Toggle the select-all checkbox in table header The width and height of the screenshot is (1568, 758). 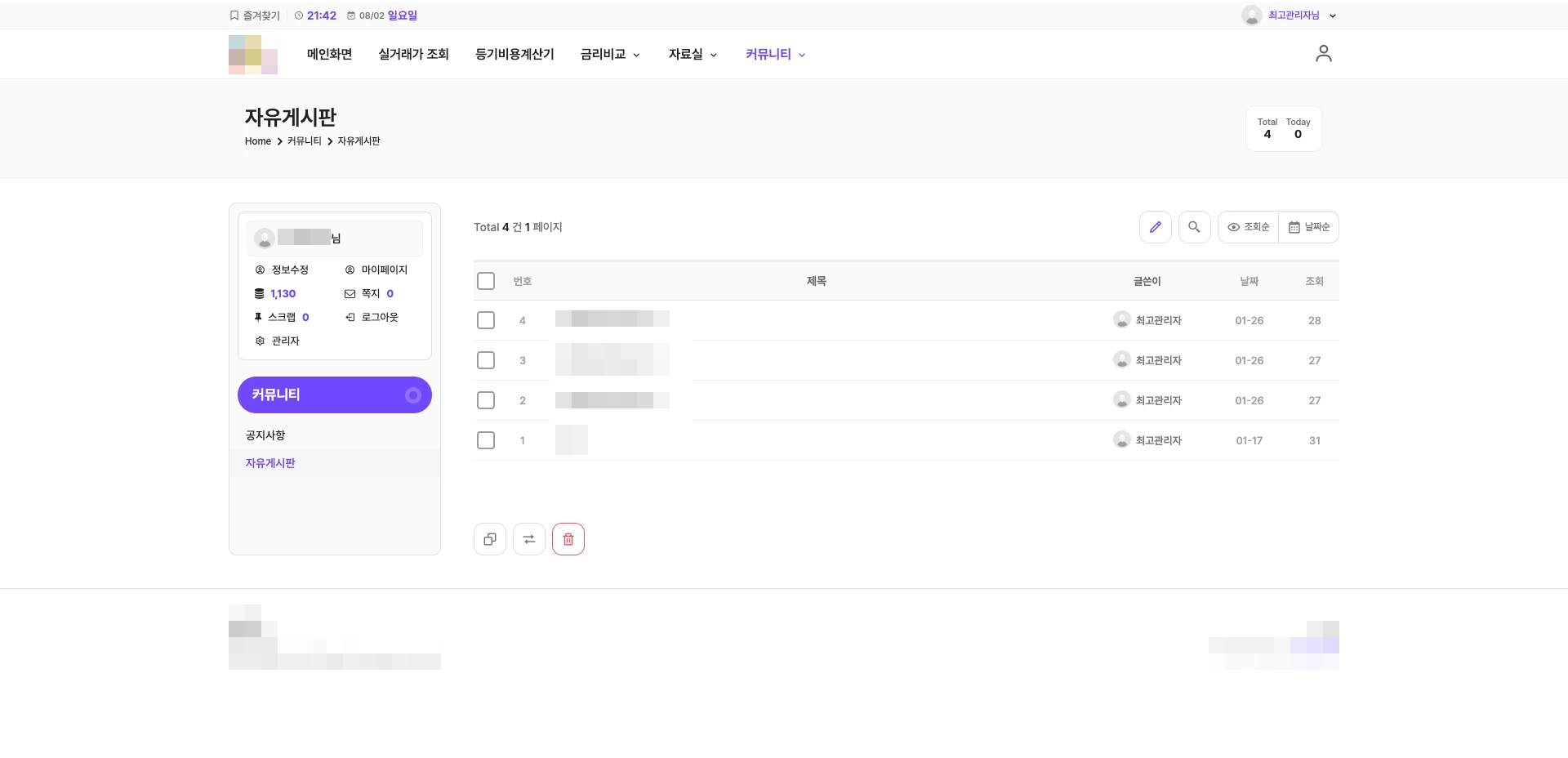[486, 281]
